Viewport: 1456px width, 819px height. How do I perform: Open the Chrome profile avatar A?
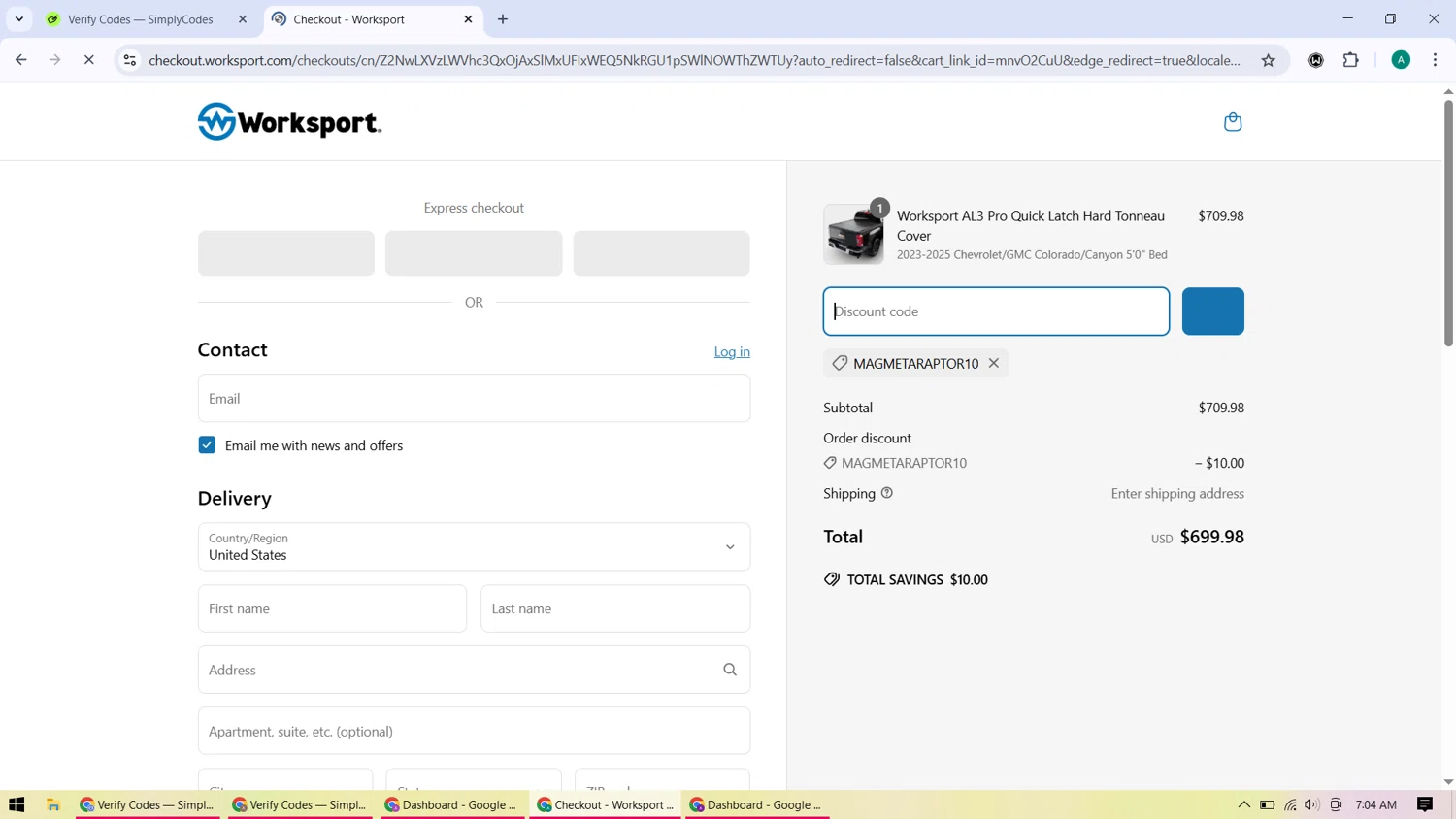(x=1401, y=60)
